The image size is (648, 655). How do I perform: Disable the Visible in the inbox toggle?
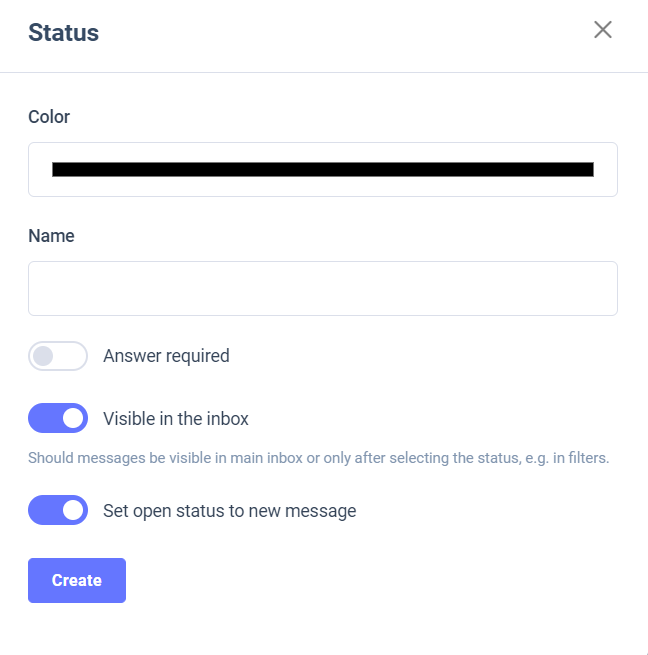pos(58,418)
